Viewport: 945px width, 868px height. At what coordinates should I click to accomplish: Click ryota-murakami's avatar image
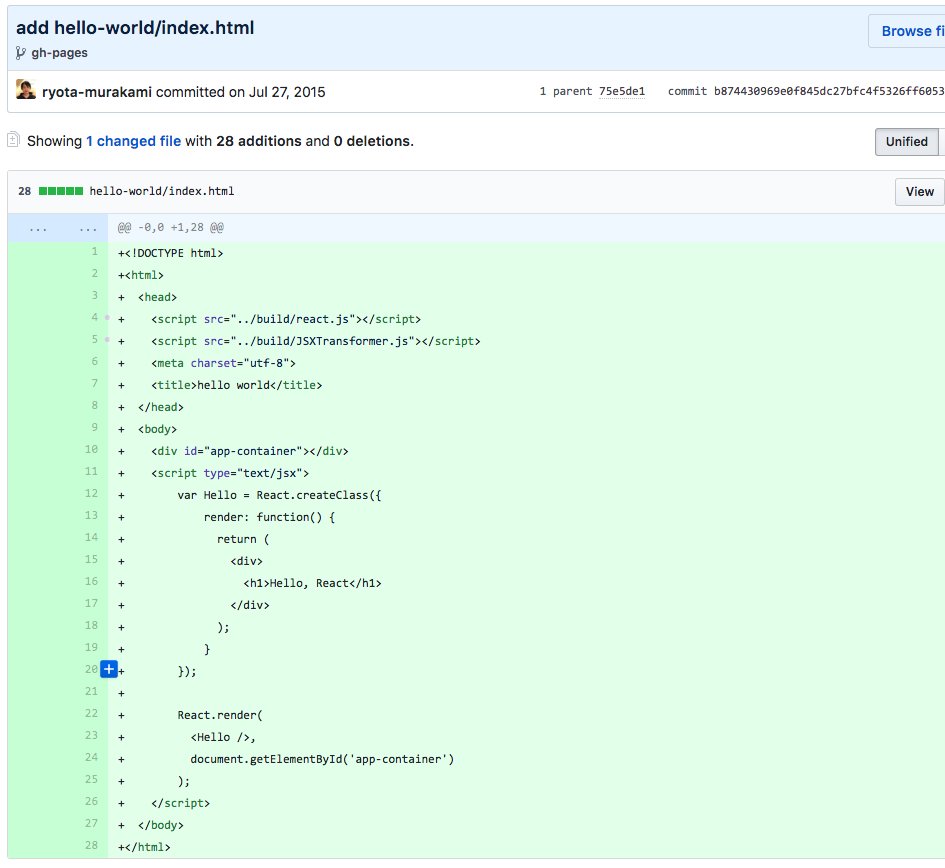click(26, 90)
